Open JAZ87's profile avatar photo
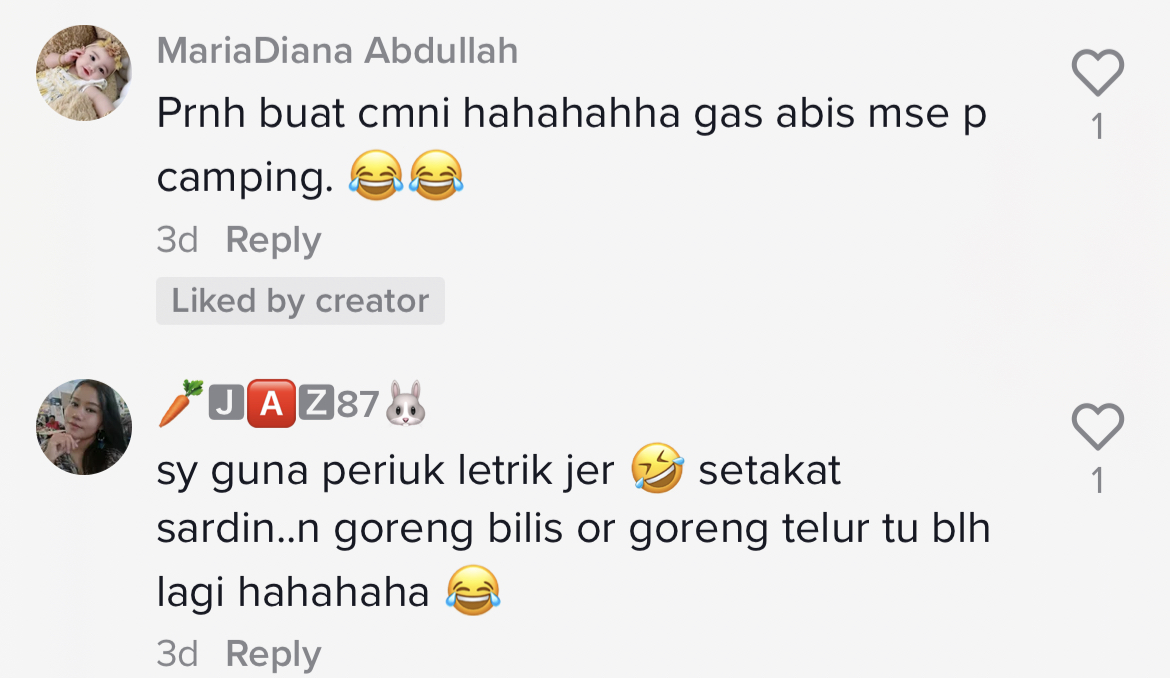This screenshot has height=678, width=1170. [x=84, y=427]
